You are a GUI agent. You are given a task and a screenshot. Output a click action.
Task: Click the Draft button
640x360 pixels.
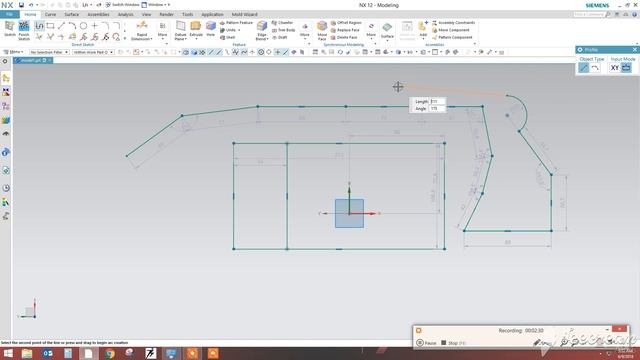pyautogui.click(x=279, y=38)
